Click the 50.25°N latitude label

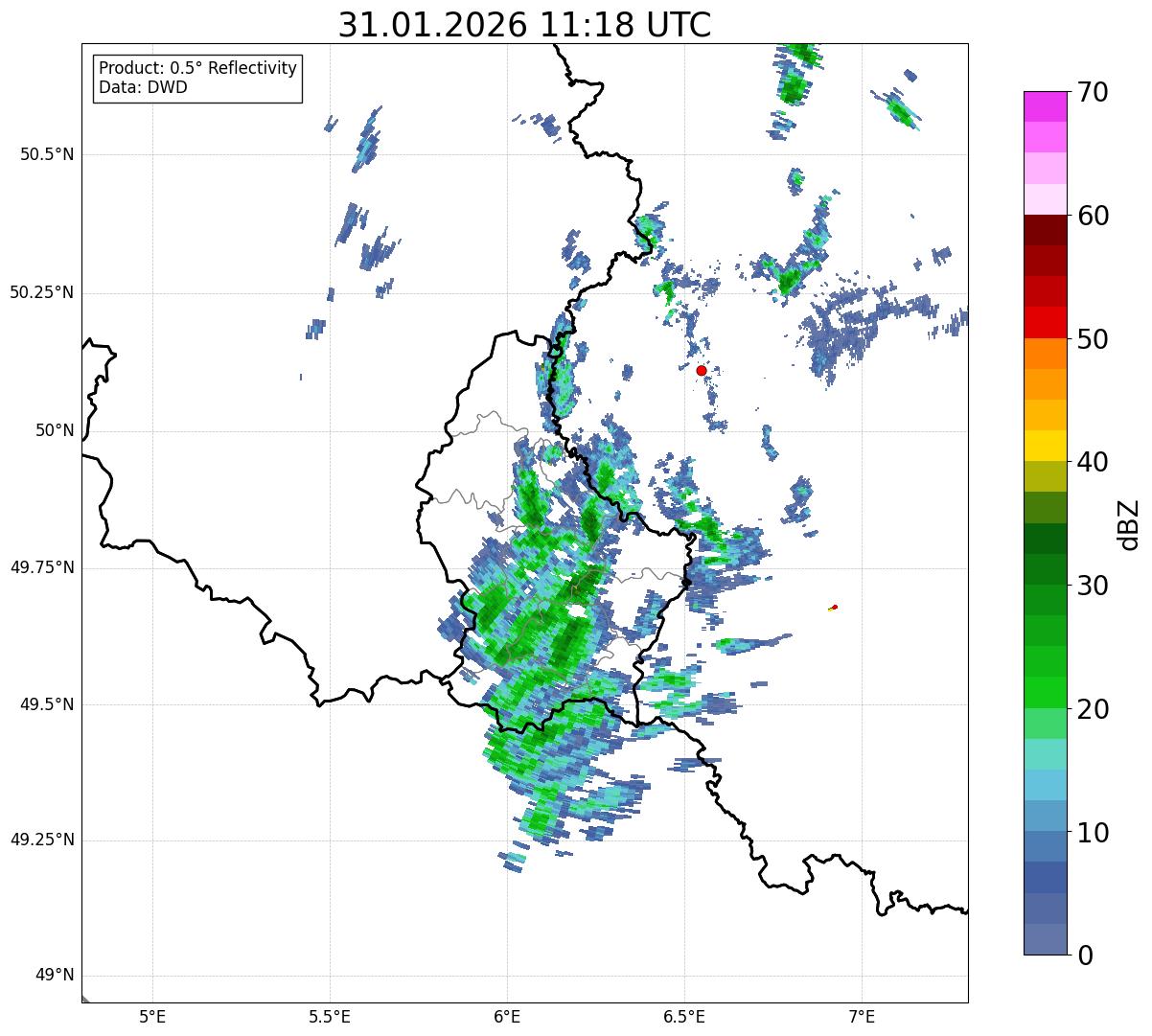tap(41, 292)
